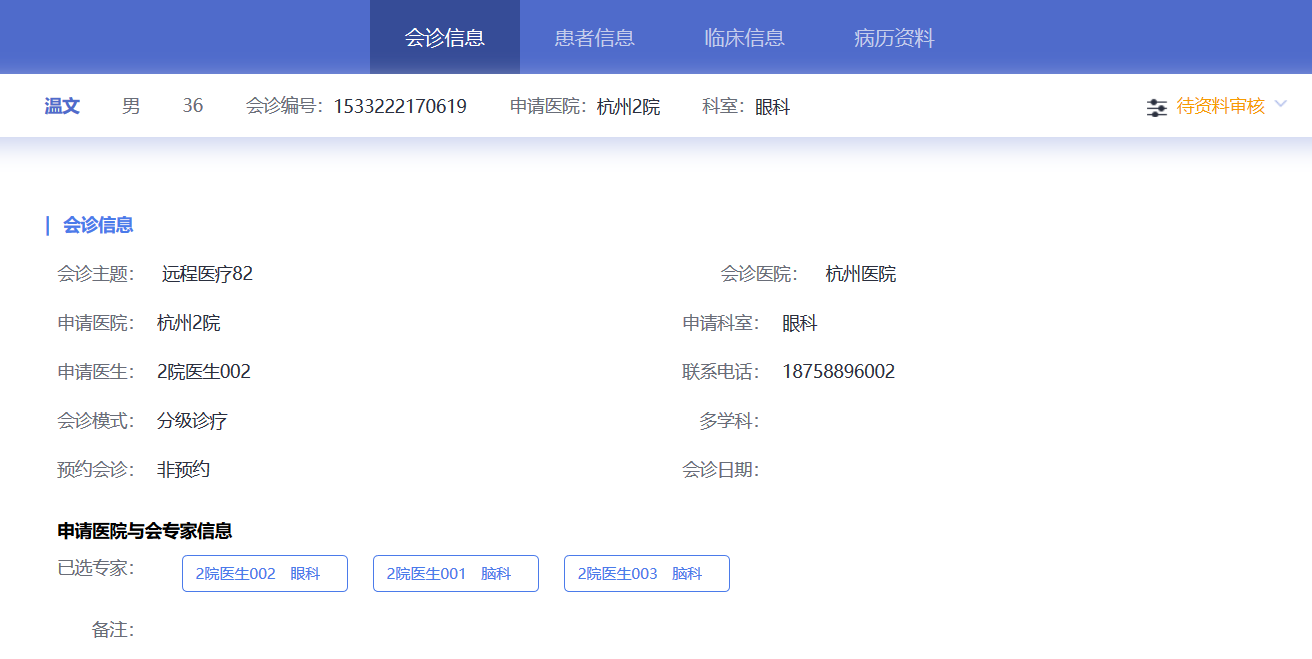Open the 待资料审核 status label
1312x659 pixels.
click(1220, 106)
